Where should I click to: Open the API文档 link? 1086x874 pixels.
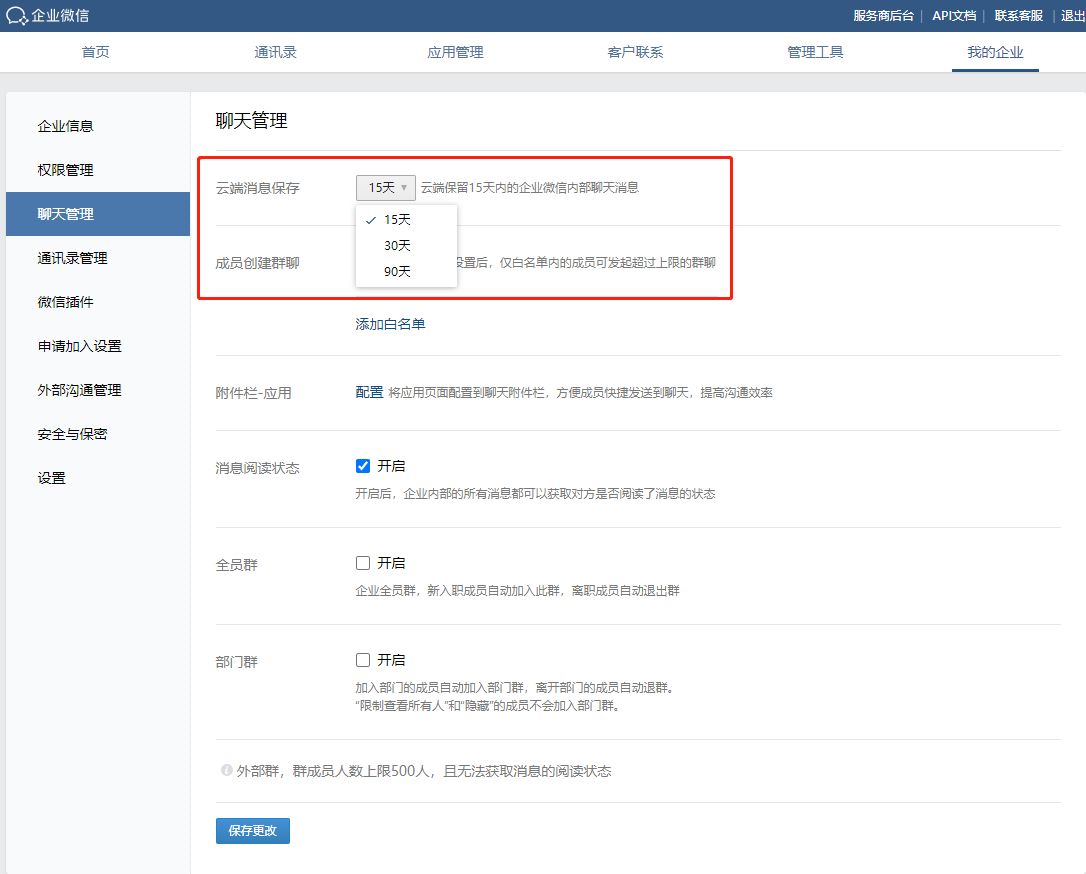click(x=953, y=16)
